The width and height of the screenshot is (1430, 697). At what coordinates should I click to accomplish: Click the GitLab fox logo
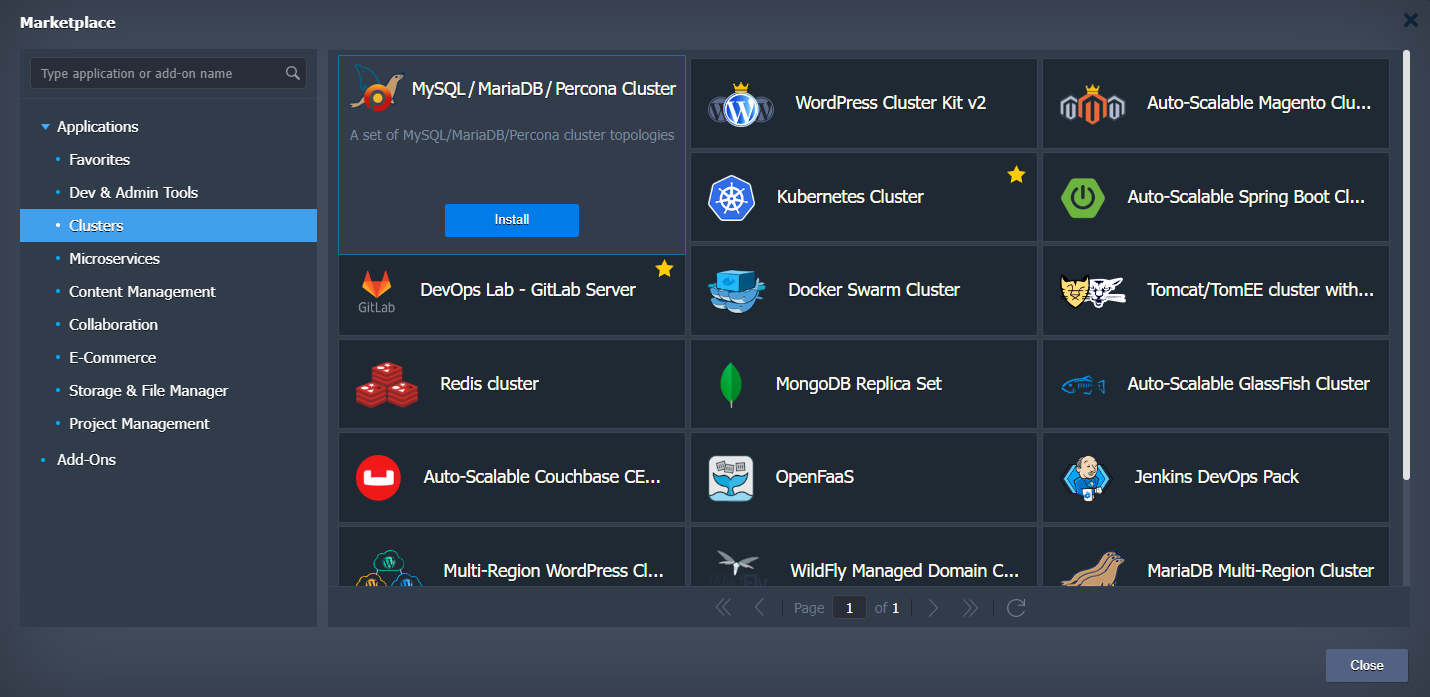pyautogui.click(x=377, y=283)
